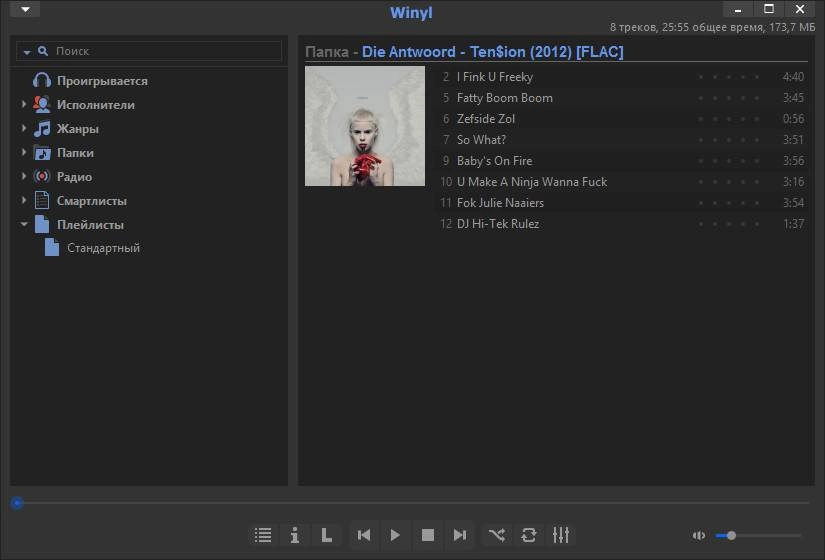825x560 pixels.
Task: Toggle shuffle mode
Action: click(x=497, y=535)
